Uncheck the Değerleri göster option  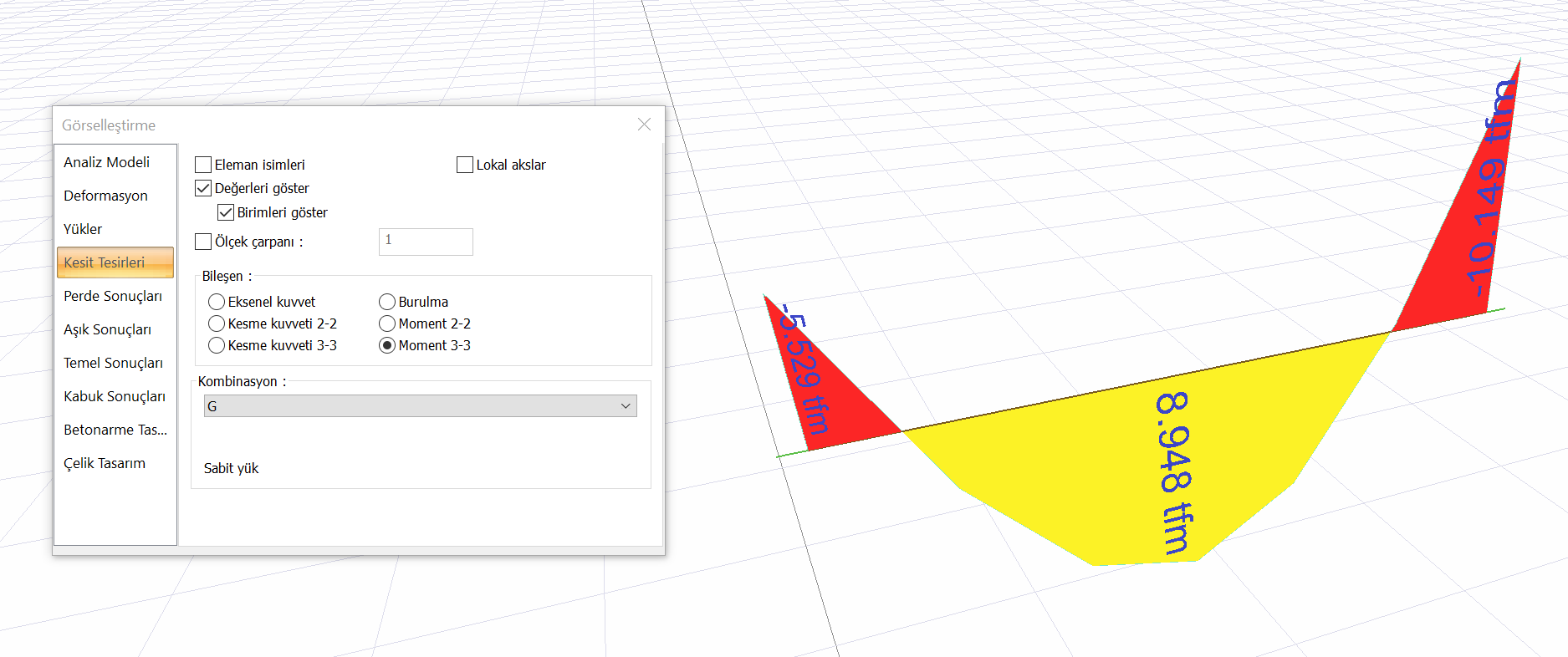[x=203, y=188]
